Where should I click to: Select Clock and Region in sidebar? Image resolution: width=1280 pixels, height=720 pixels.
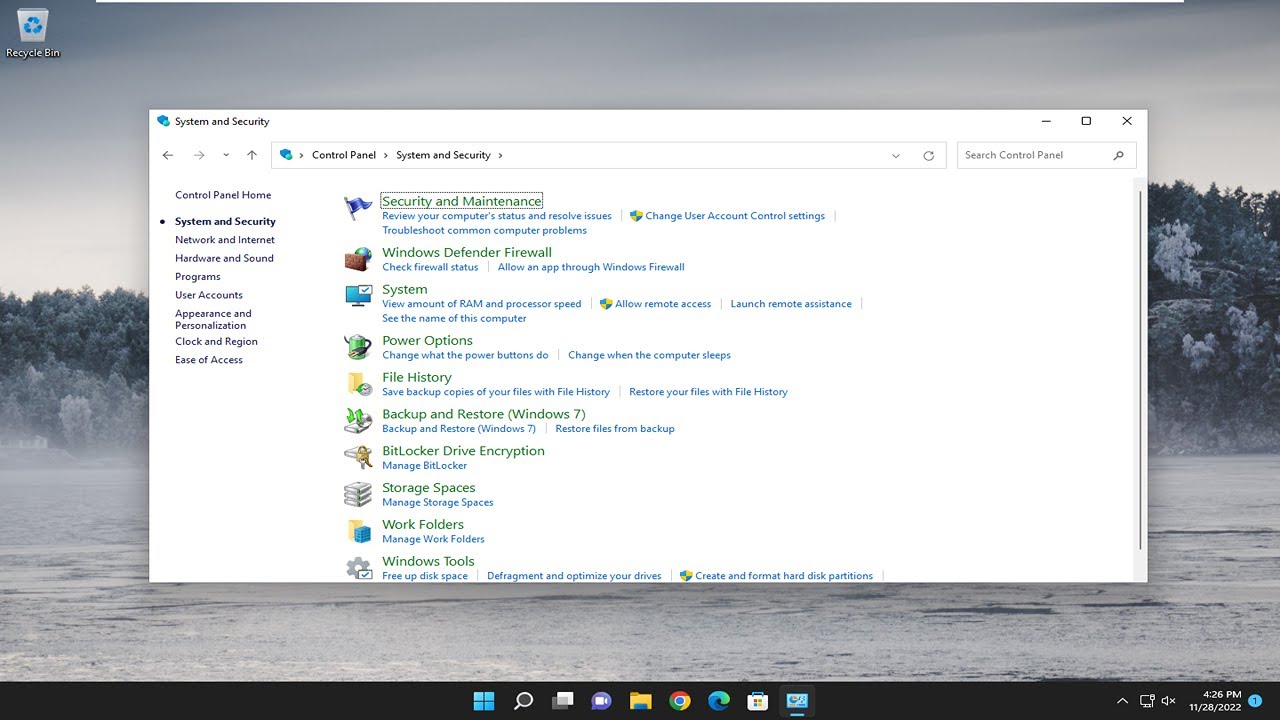tap(216, 342)
